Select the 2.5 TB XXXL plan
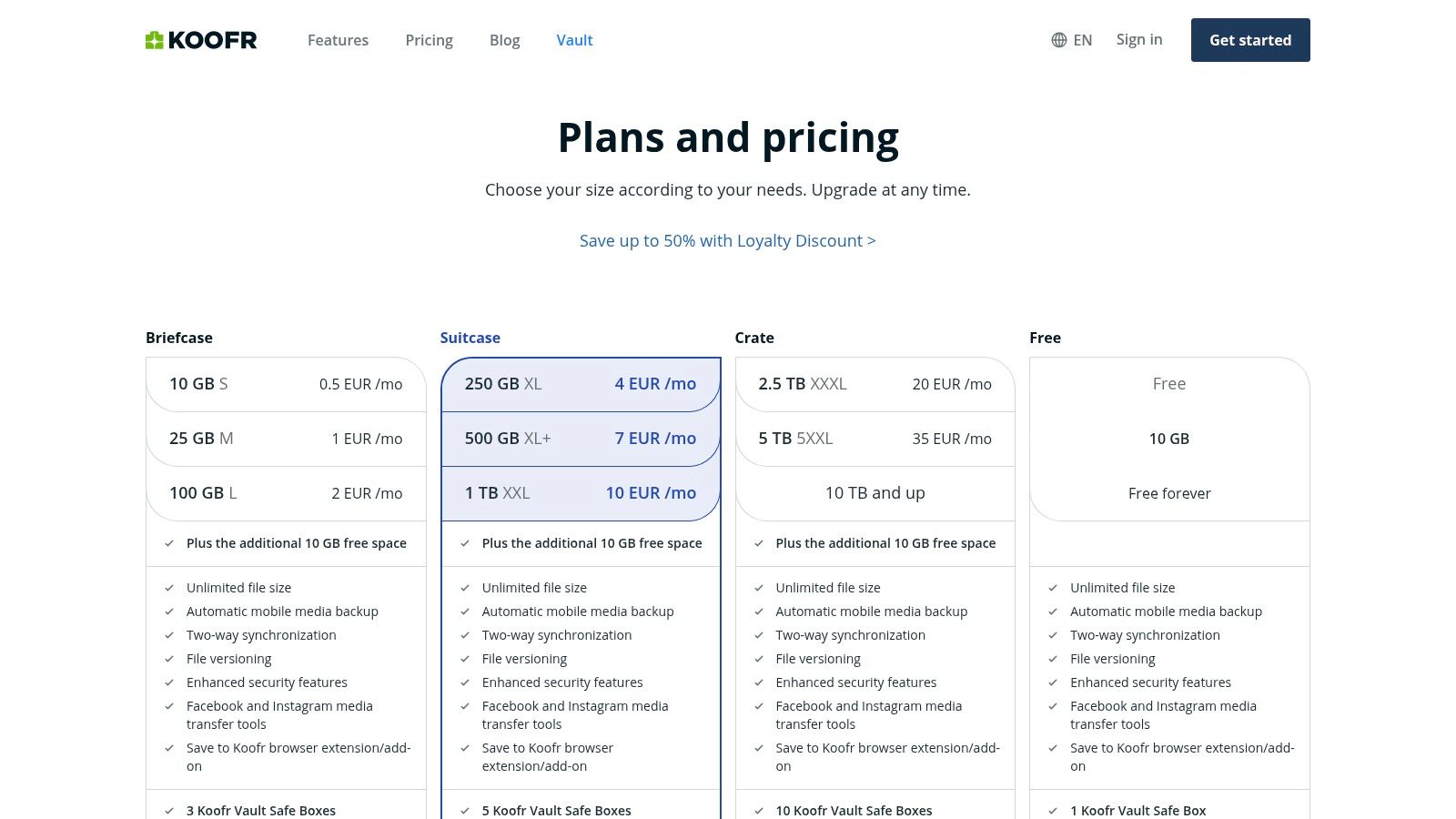This screenshot has height=819, width=1456. click(x=875, y=384)
